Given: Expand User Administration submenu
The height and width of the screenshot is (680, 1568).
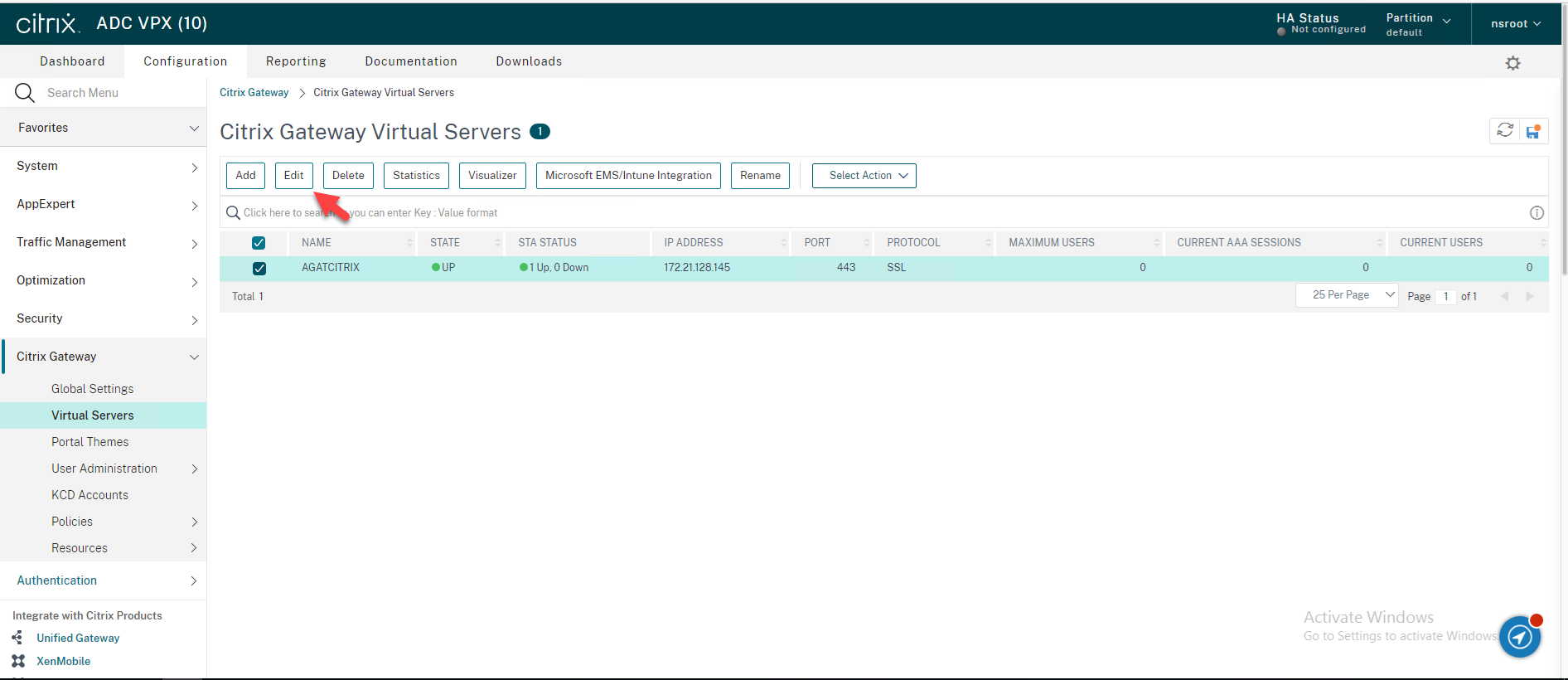Looking at the screenshot, I should point(104,469).
